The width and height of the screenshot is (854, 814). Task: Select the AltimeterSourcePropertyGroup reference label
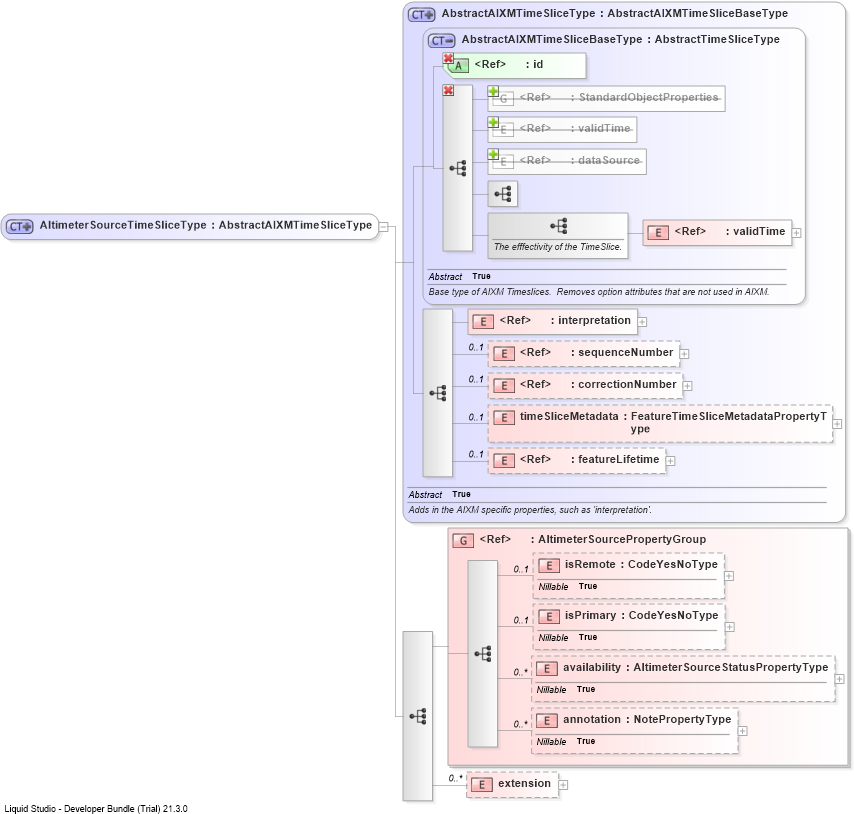coord(593,540)
